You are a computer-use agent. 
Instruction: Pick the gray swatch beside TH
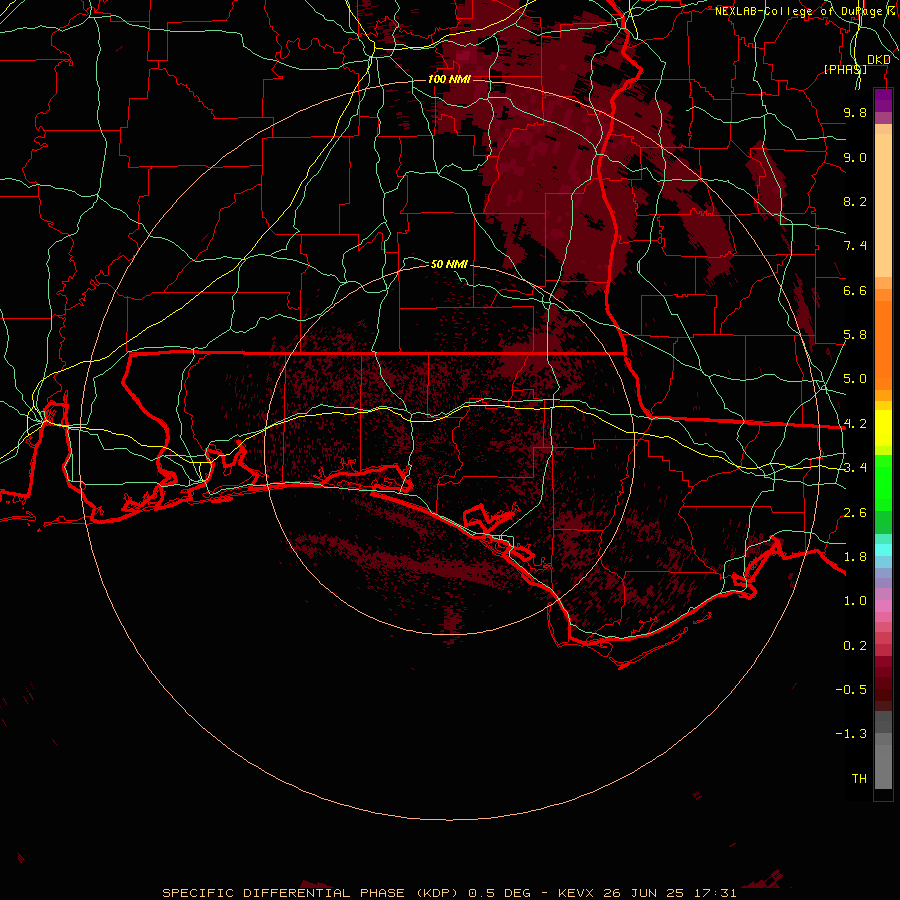coord(883,767)
